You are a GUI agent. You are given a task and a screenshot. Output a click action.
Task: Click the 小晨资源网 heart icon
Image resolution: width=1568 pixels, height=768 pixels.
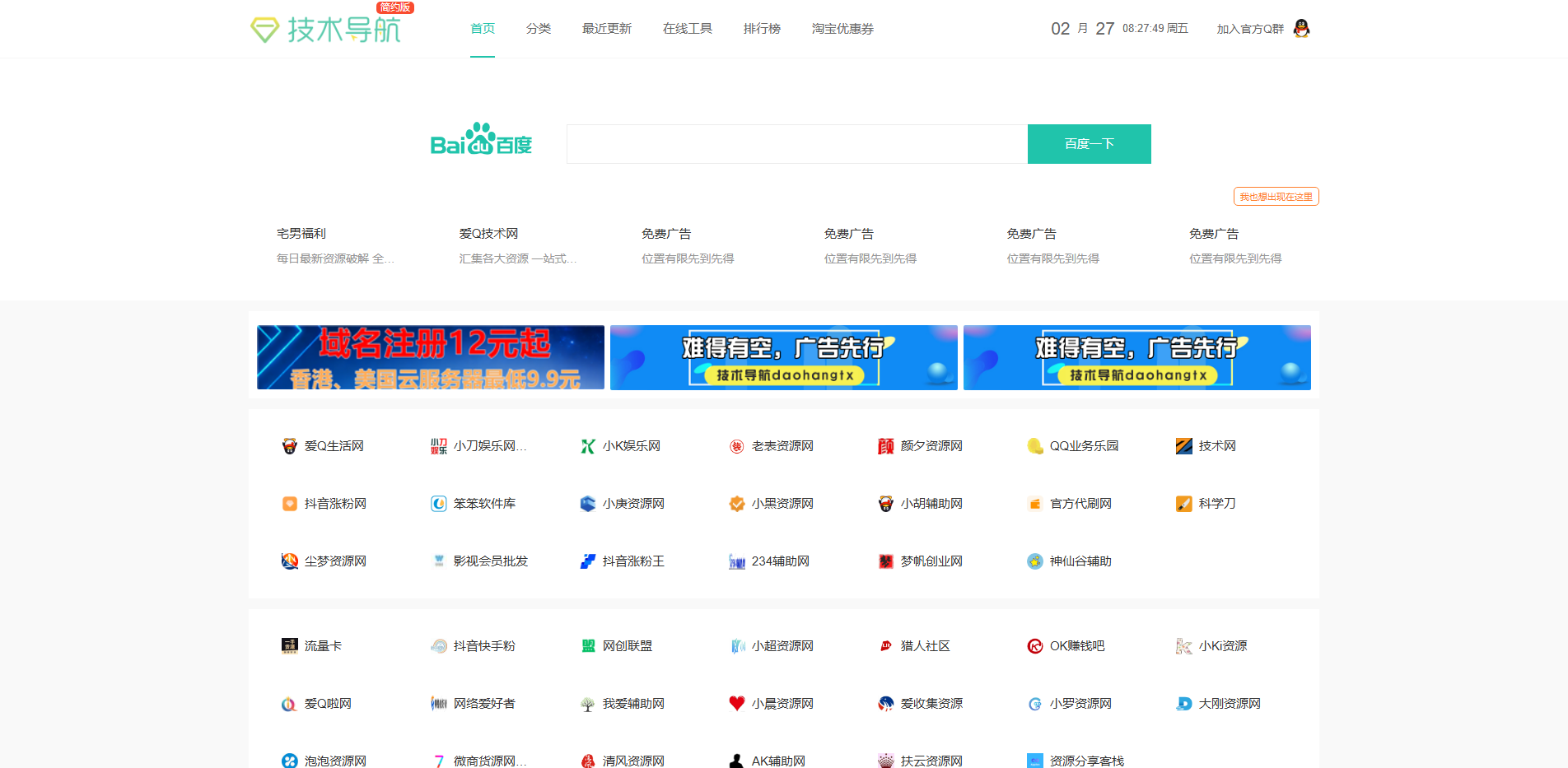(735, 703)
